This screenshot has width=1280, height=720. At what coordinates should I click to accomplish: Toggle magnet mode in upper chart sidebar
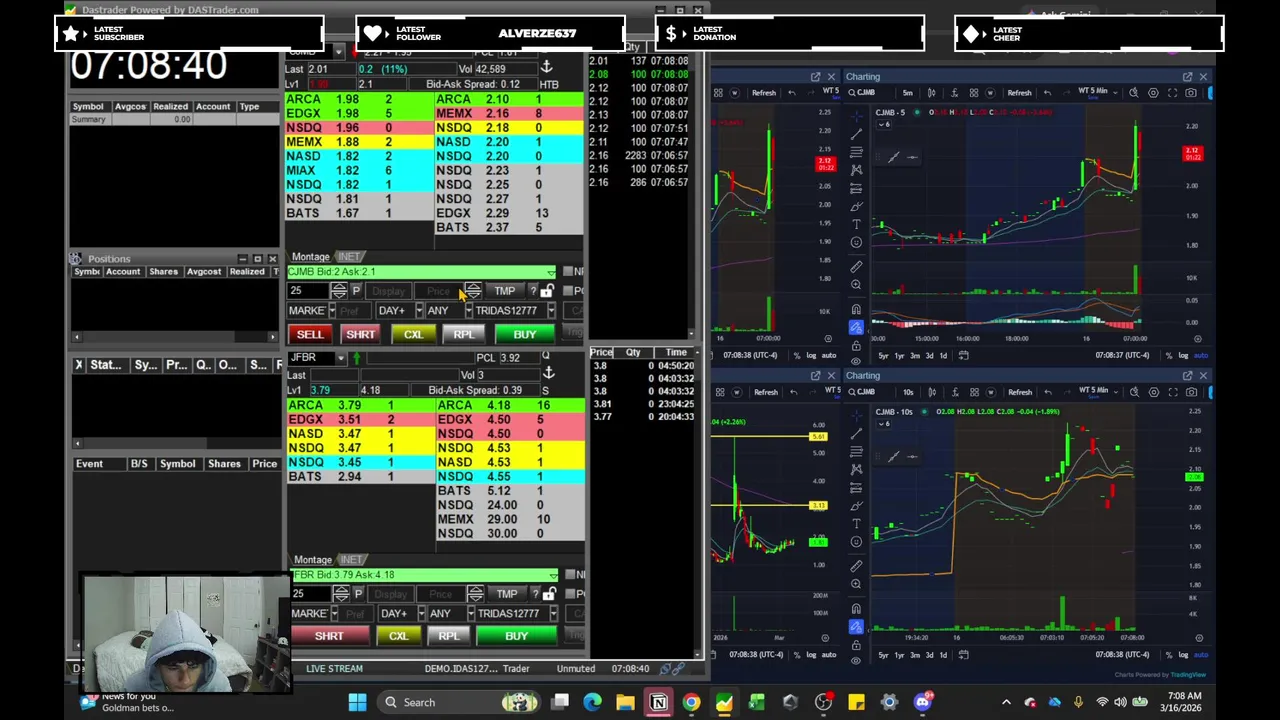click(856, 308)
